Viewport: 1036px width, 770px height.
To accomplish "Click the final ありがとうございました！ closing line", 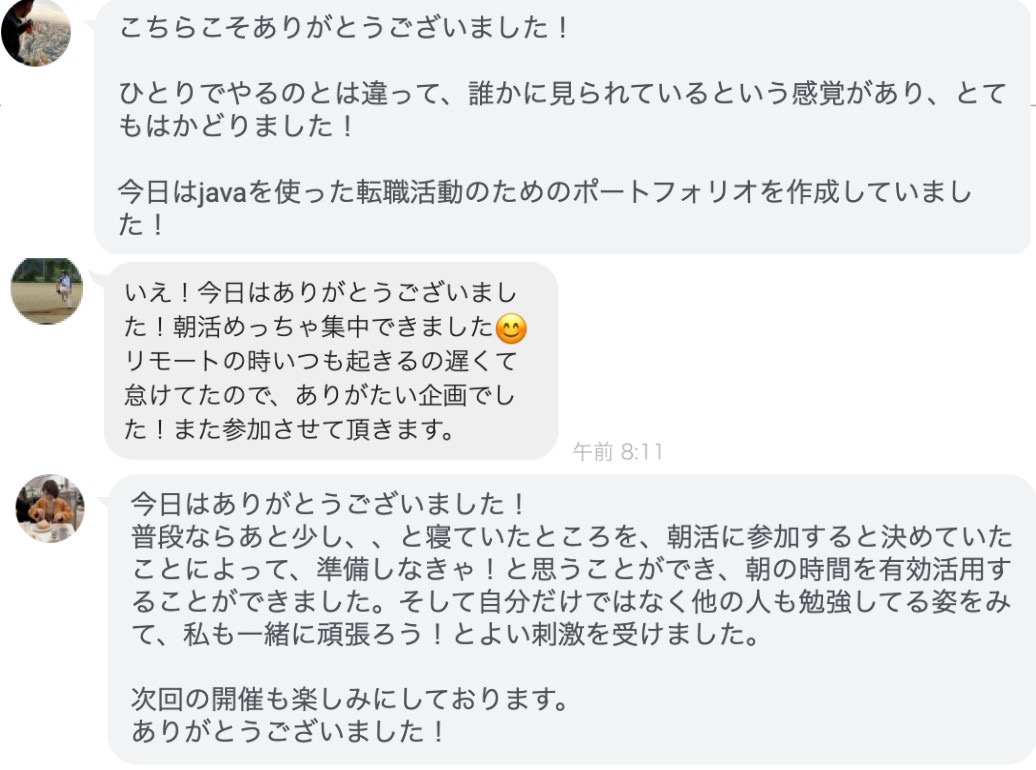I will click(288, 731).
